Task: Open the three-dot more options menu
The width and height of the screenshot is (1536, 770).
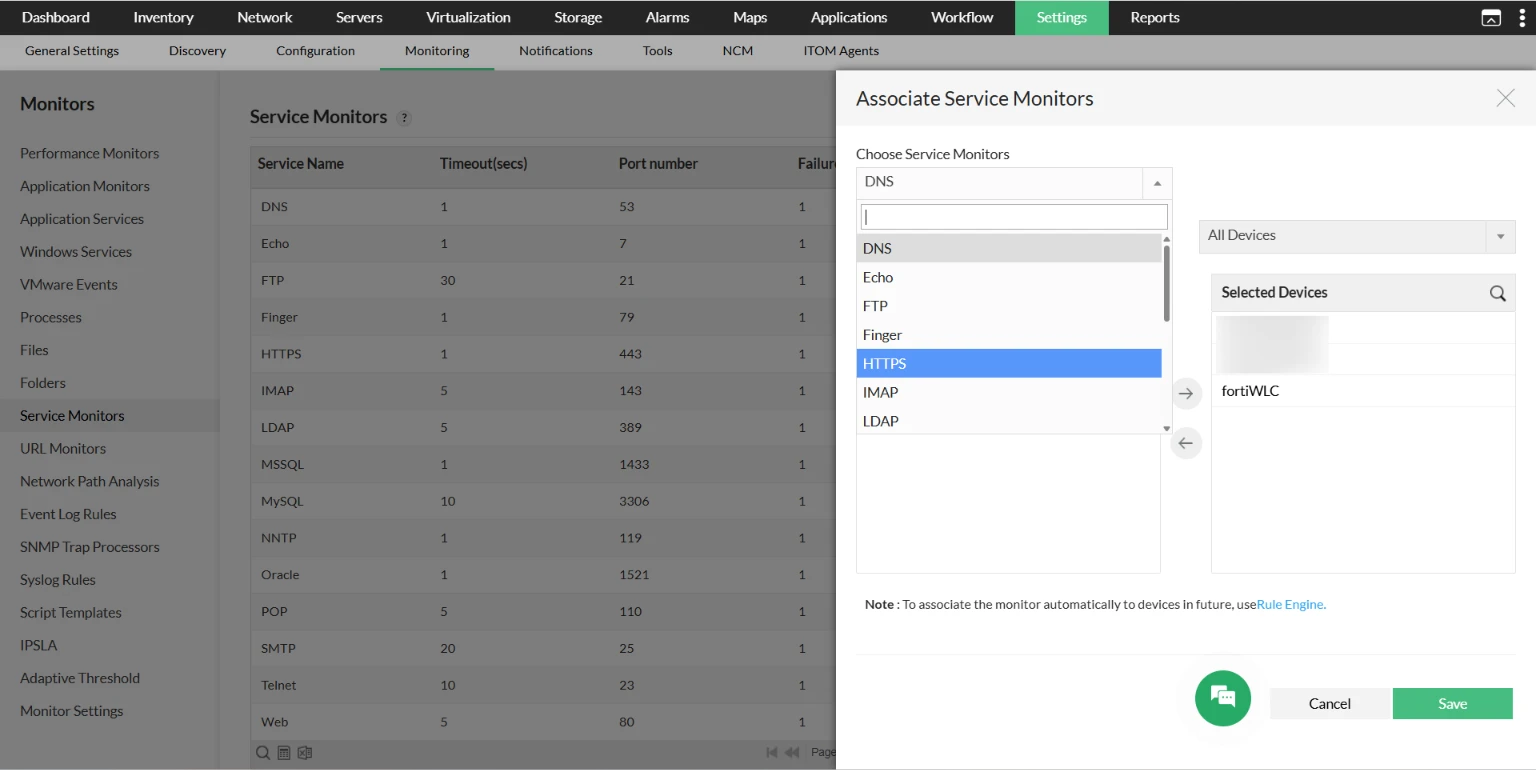Action: point(1522,18)
